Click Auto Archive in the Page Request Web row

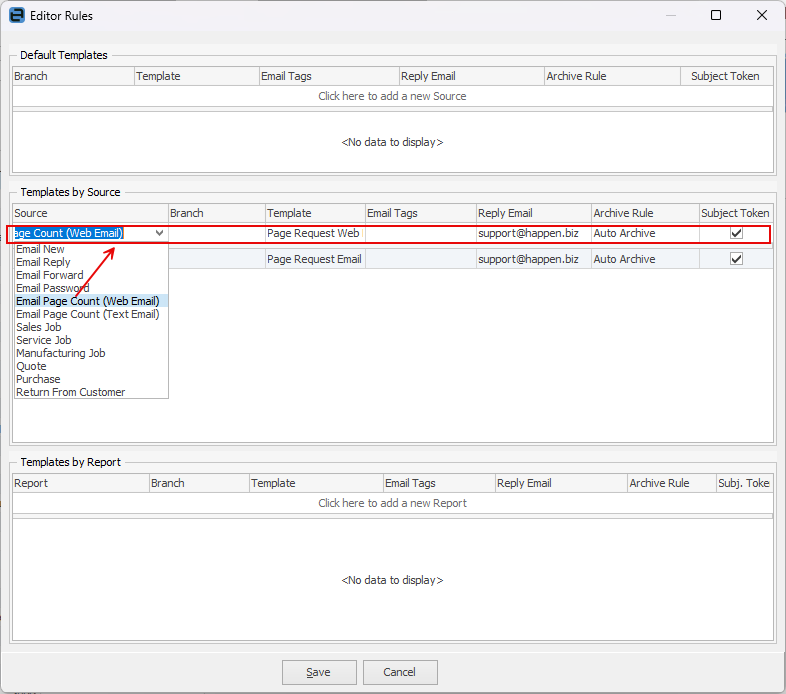click(645, 233)
